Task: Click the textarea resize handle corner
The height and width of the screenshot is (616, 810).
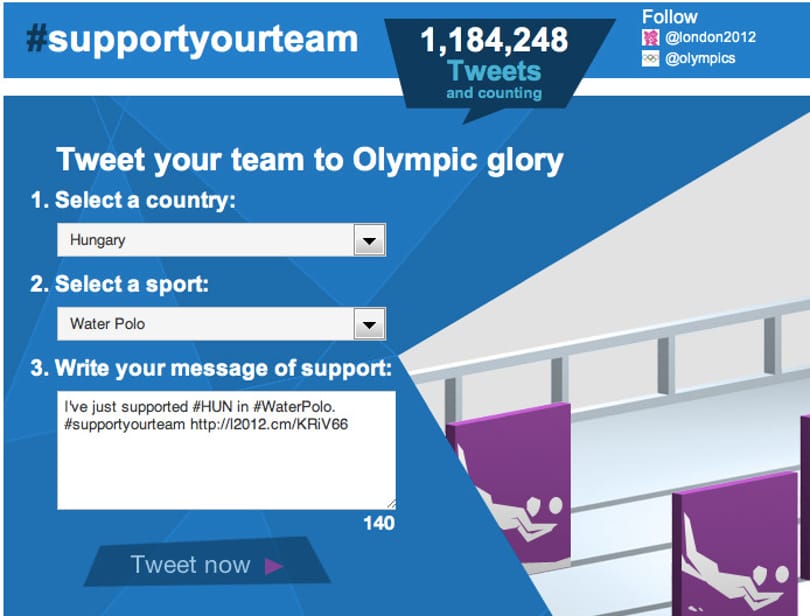Action: tap(391, 504)
